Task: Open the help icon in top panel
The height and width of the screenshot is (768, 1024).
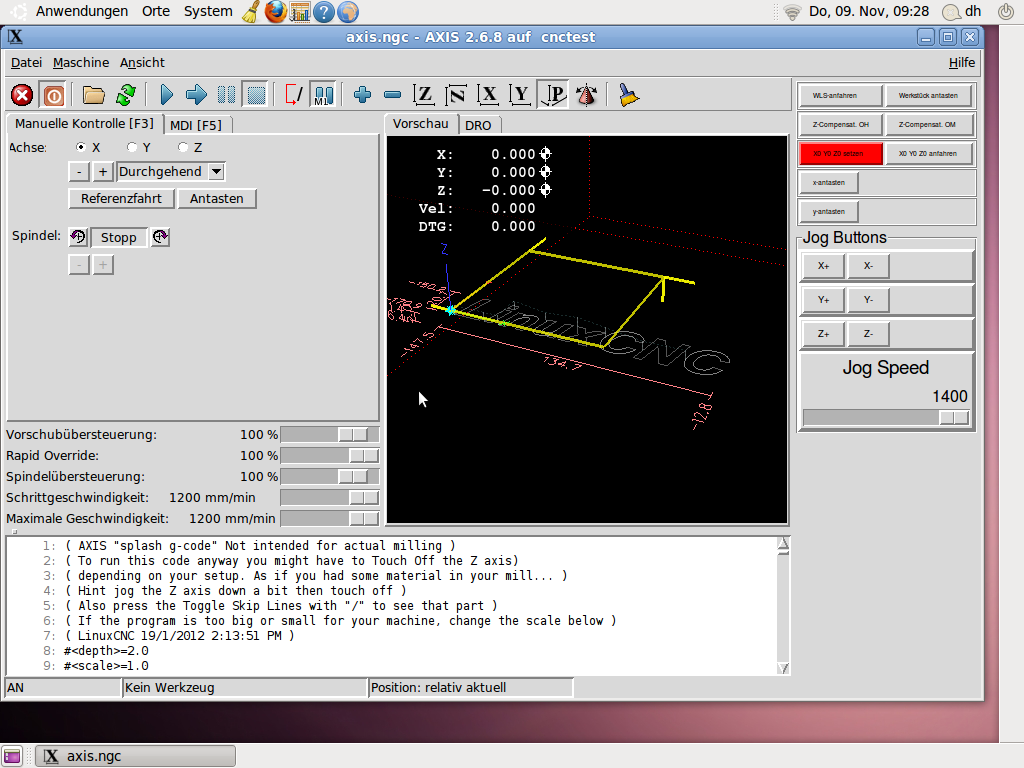Action: 324,12
